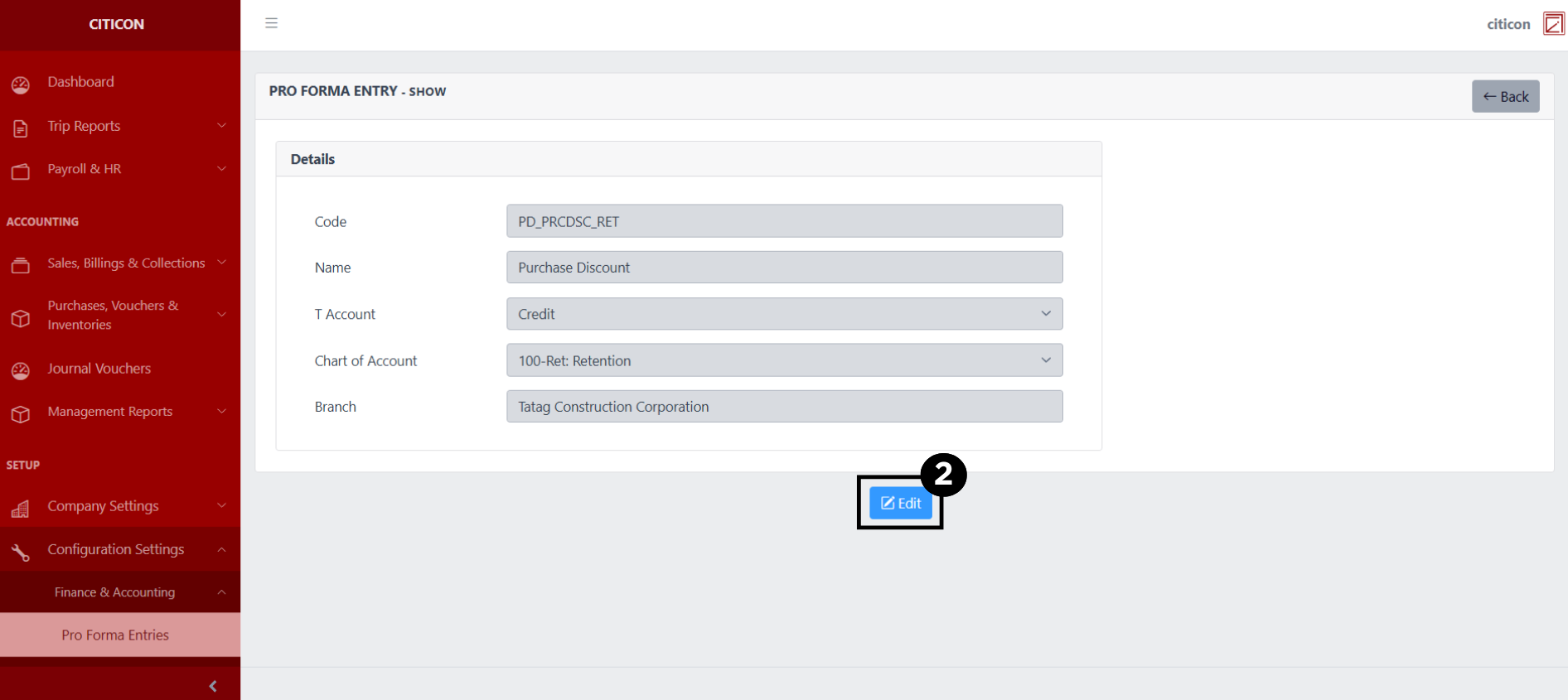
Task: Click the Dashboard gauge icon
Action: (21, 84)
